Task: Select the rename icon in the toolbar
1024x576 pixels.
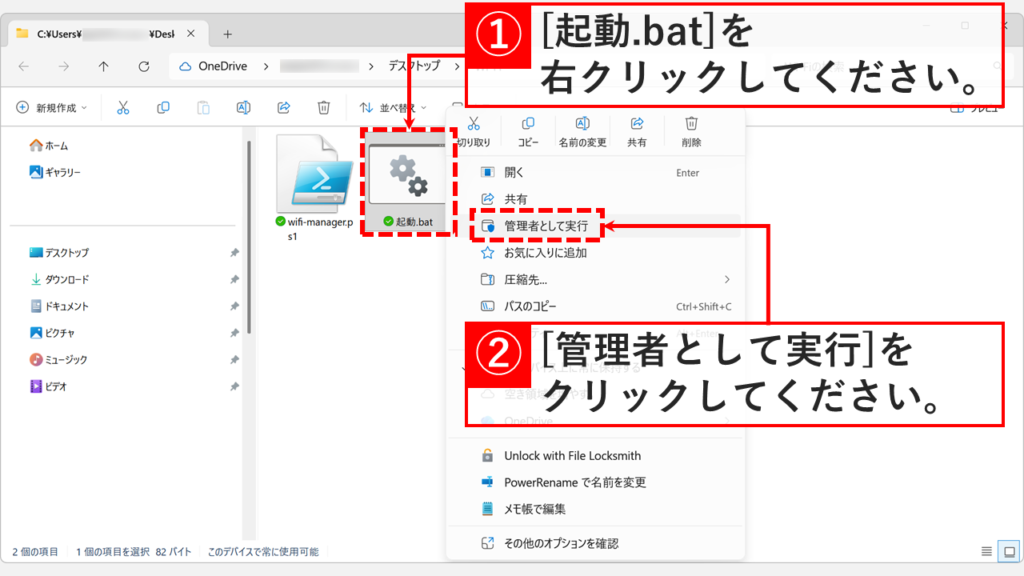Action: 245,107
